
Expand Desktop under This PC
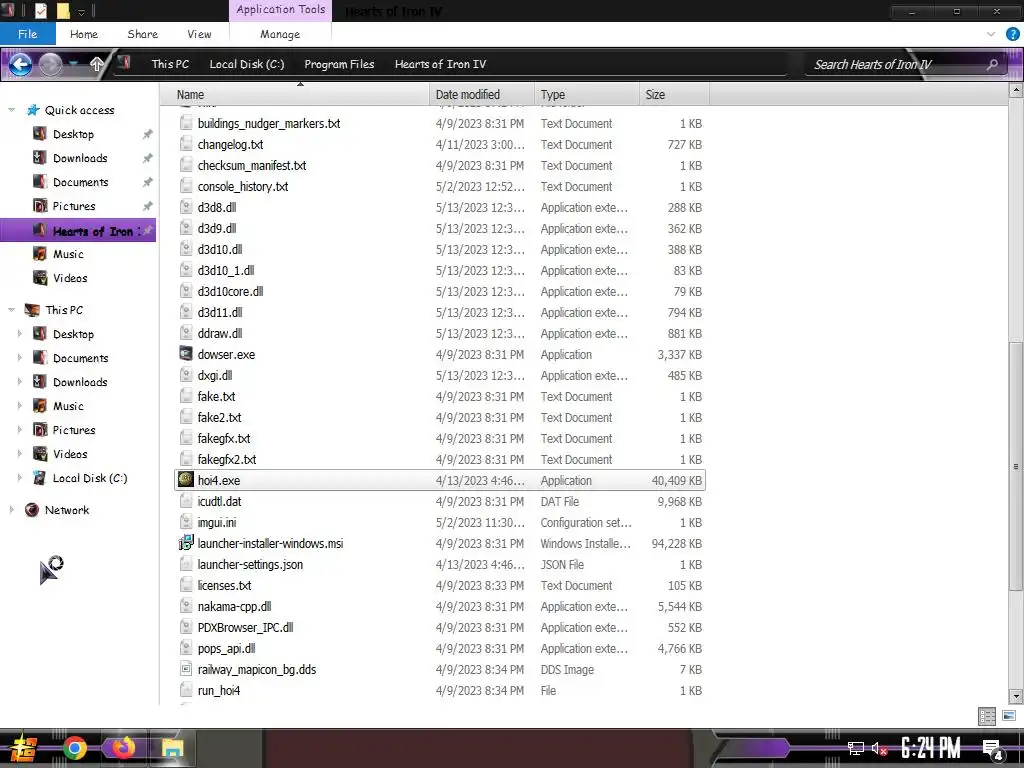pos(20,334)
